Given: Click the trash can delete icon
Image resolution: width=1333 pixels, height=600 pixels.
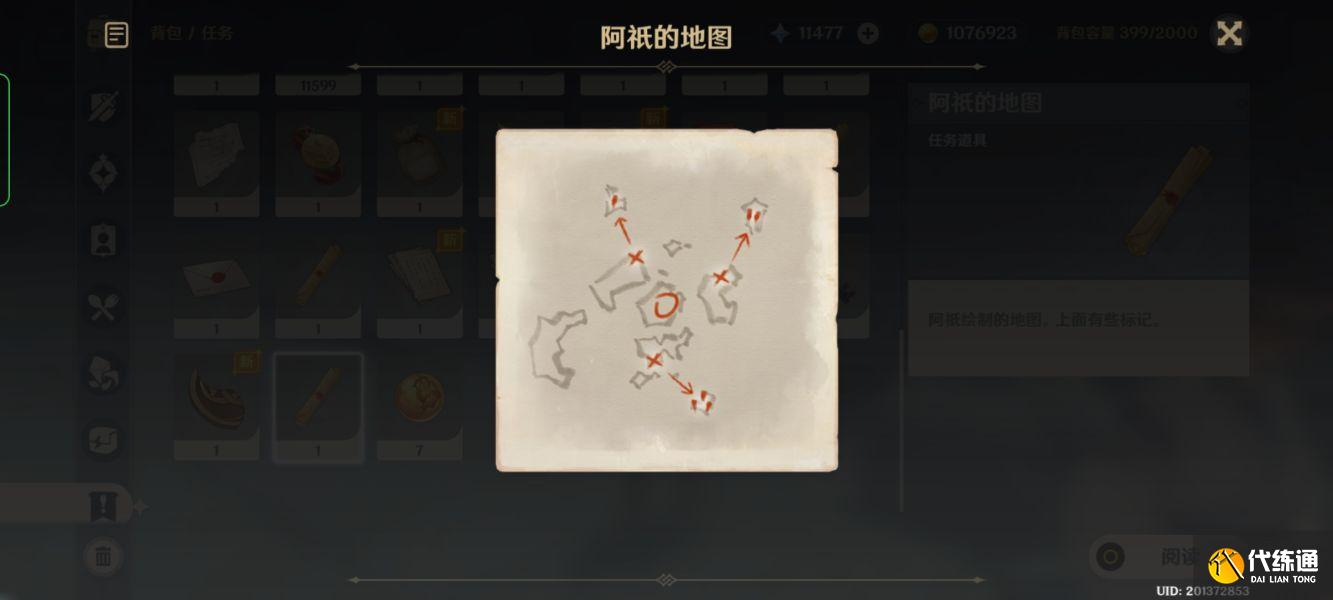Looking at the screenshot, I should (x=103, y=556).
